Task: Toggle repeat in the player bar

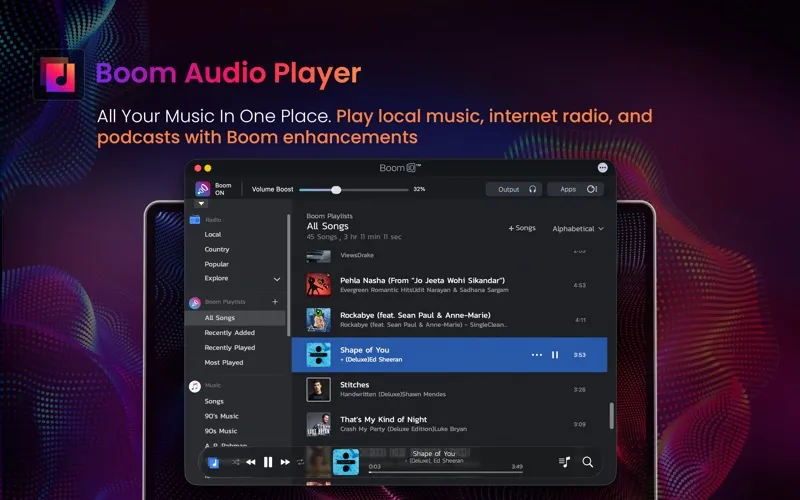Action: pyautogui.click(x=301, y=462)
